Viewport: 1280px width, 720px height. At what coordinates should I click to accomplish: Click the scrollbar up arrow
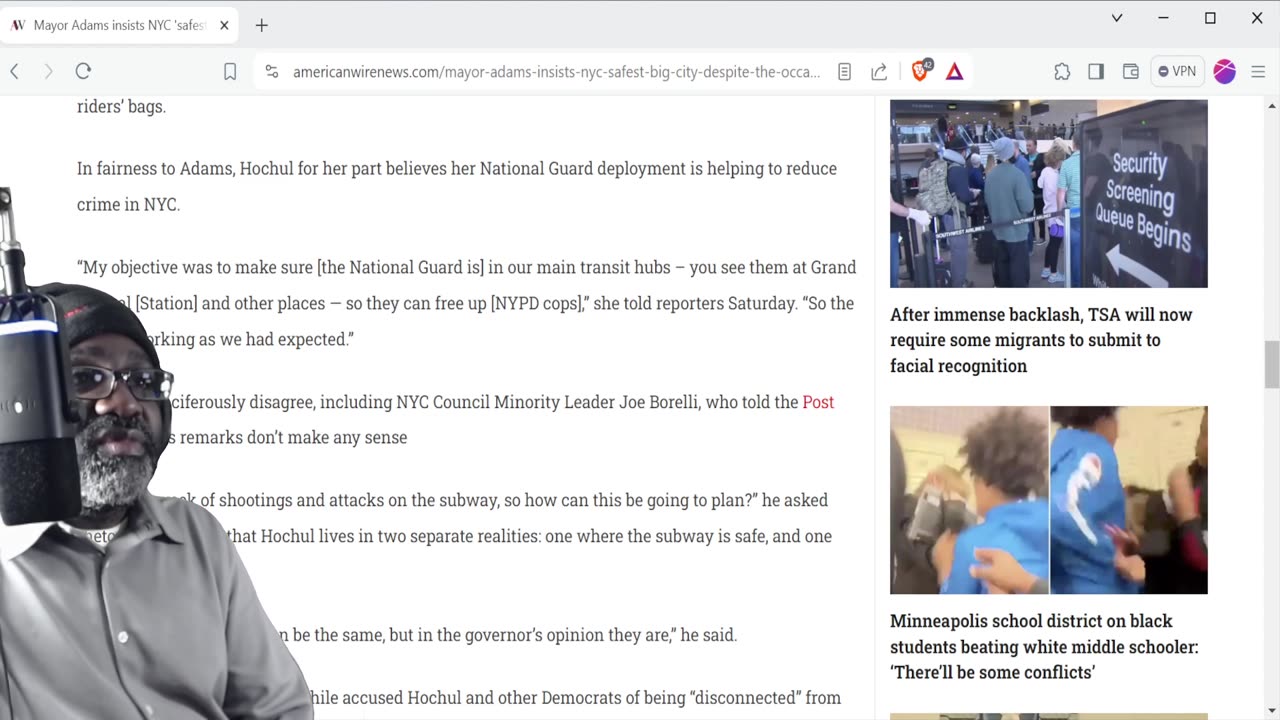tap(1272, 105)
